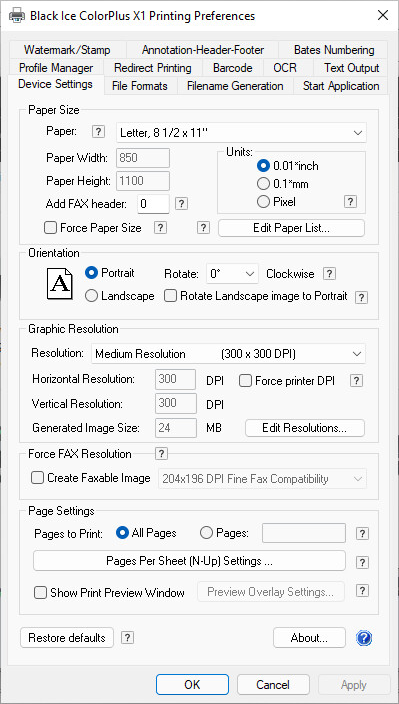Expand the Paper size dropdown

[241, 133]
